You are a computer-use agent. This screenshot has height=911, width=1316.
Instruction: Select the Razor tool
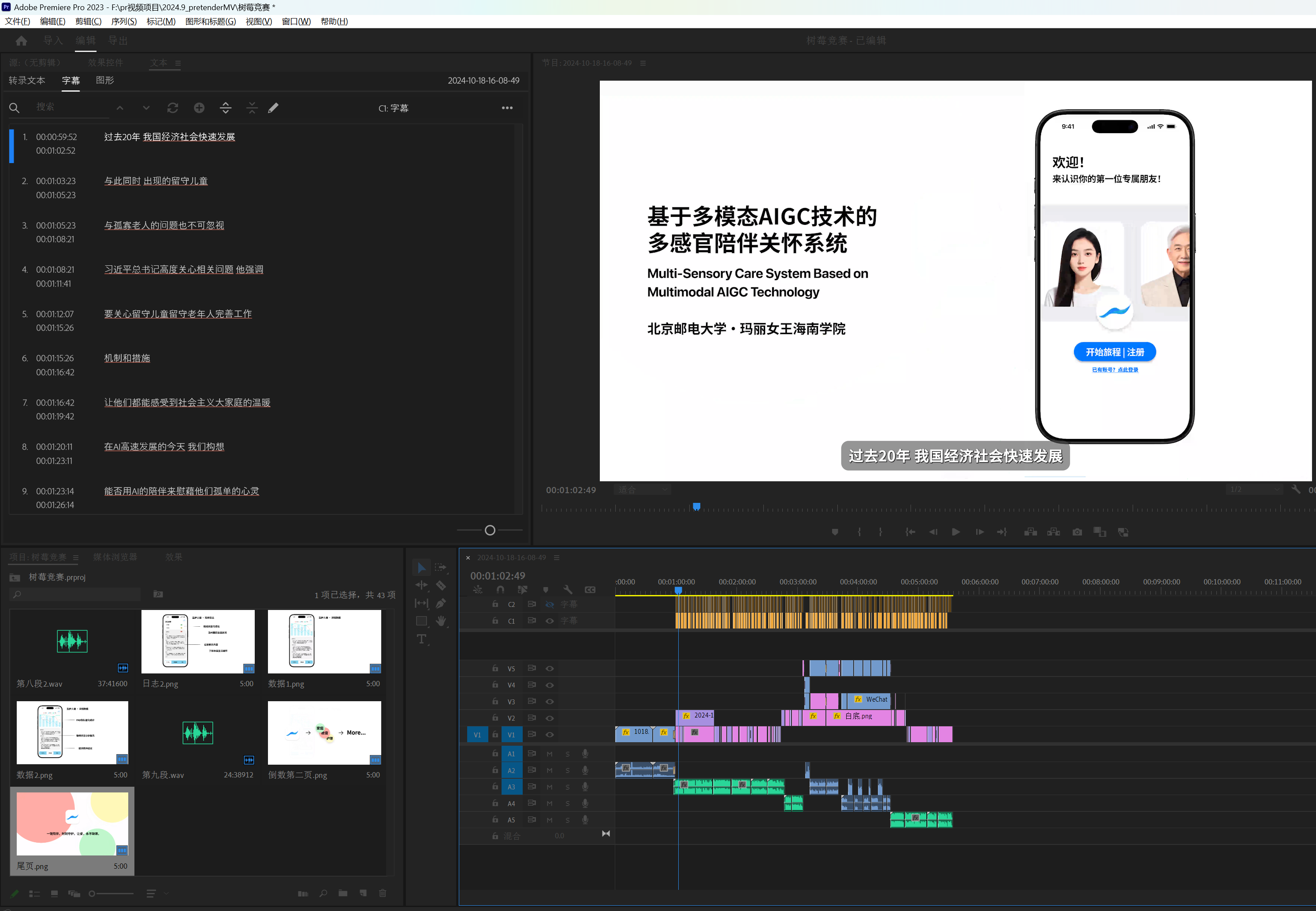coord(441,585)
